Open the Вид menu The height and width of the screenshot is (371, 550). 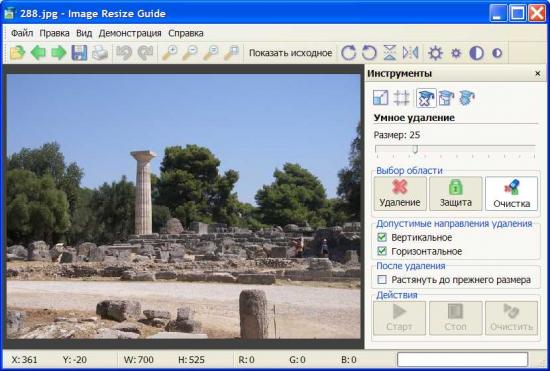(84, 33)
